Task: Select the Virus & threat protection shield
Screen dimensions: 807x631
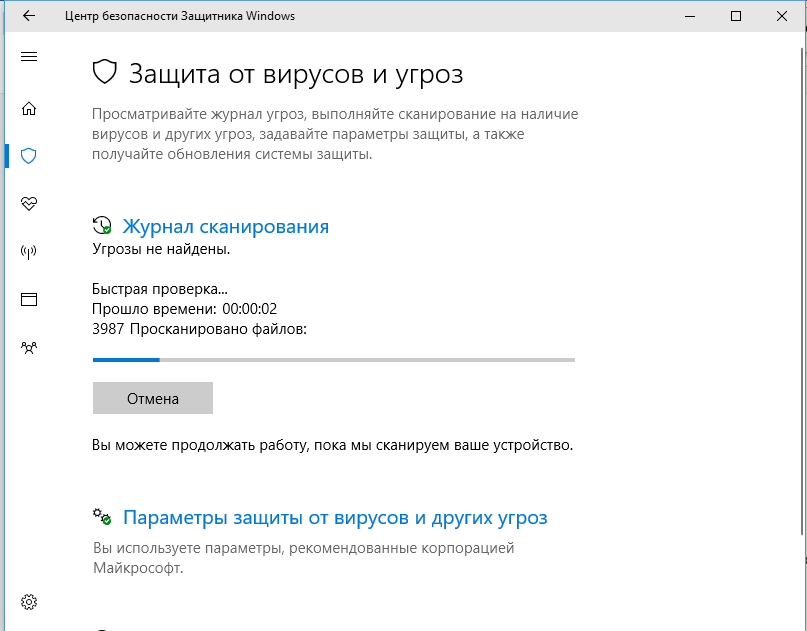Action: point(29,155)
